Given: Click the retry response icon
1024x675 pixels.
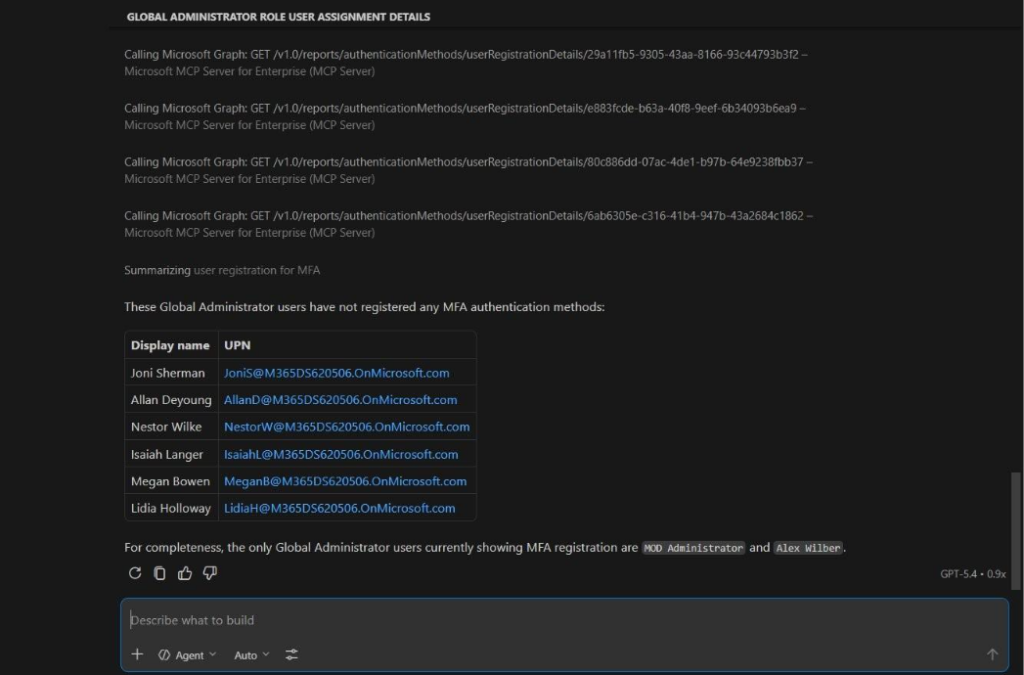Looking at the screenshot, I should pyautogui.click(x=135, y=573).
